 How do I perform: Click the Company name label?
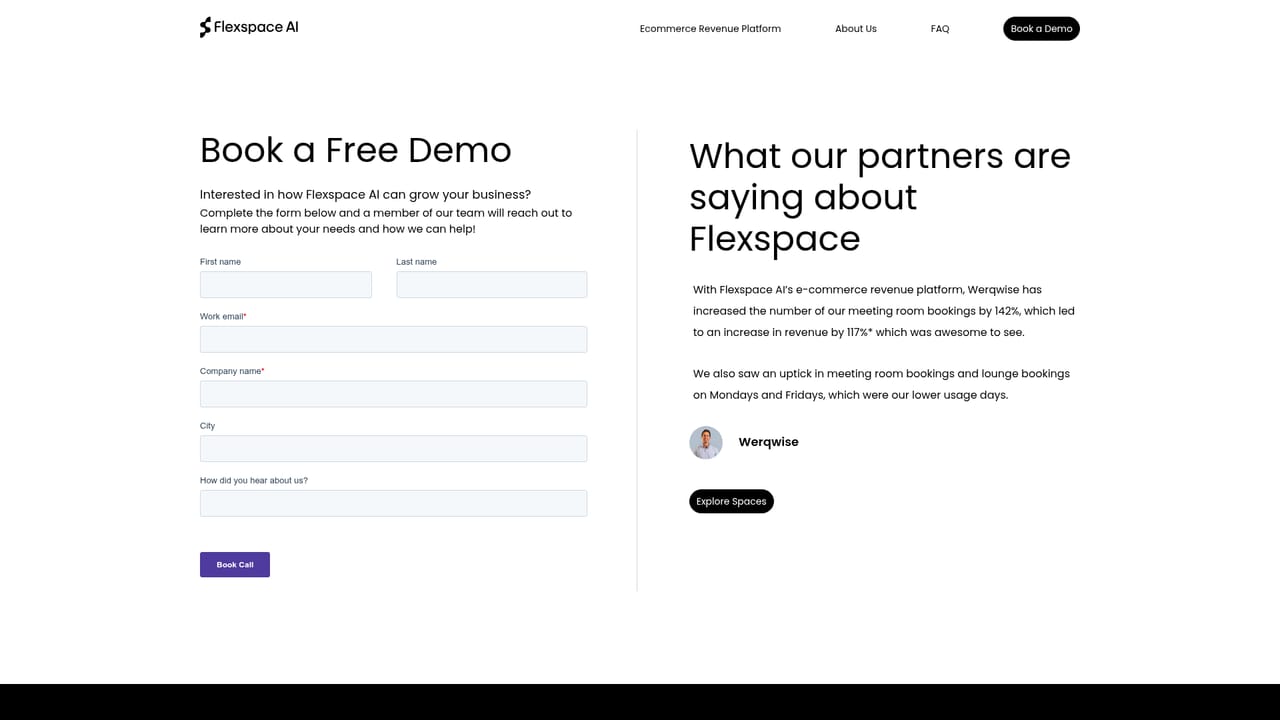pos(232,371)
